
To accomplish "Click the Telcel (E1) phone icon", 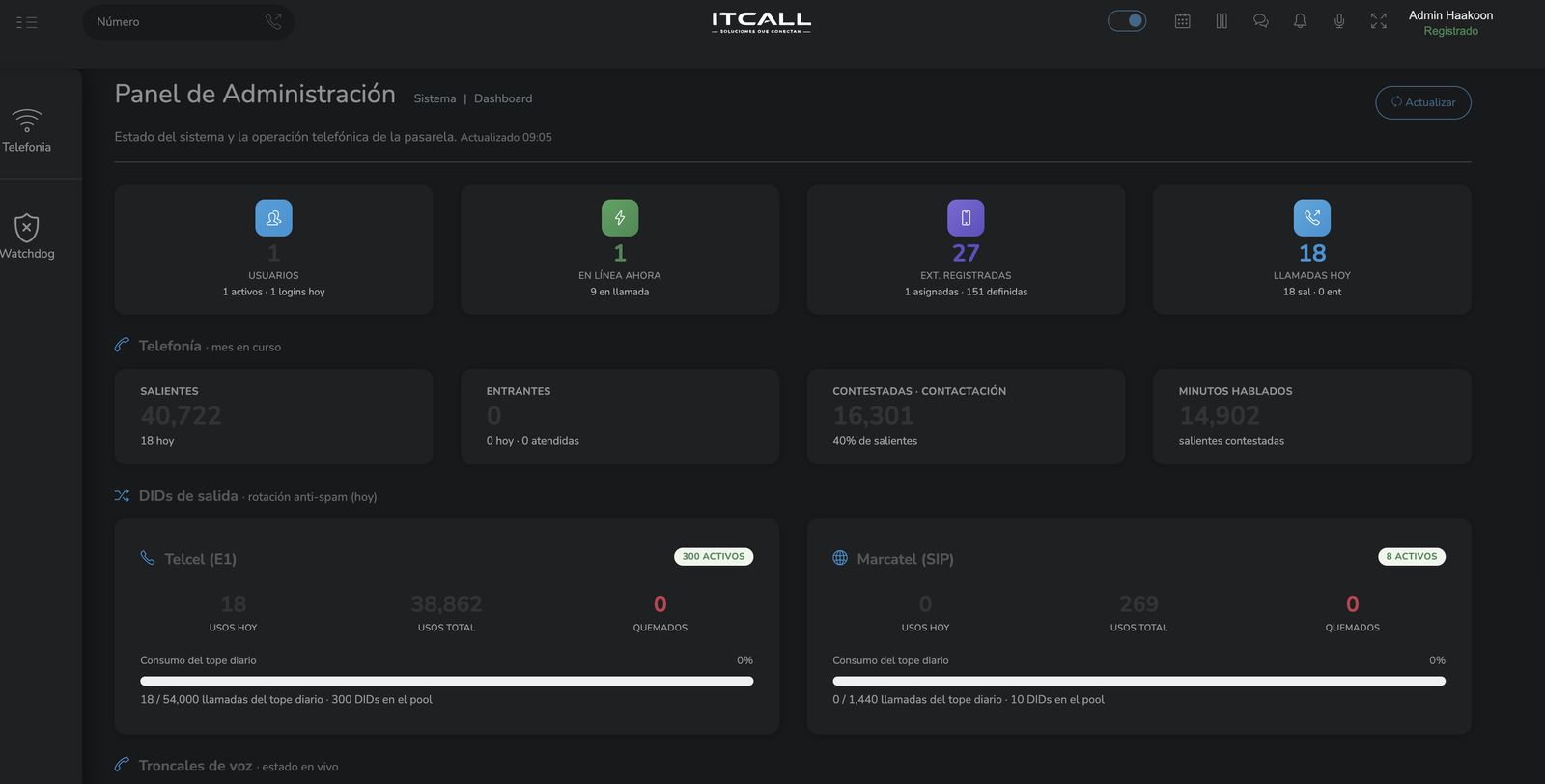I will tap(148, 558).
